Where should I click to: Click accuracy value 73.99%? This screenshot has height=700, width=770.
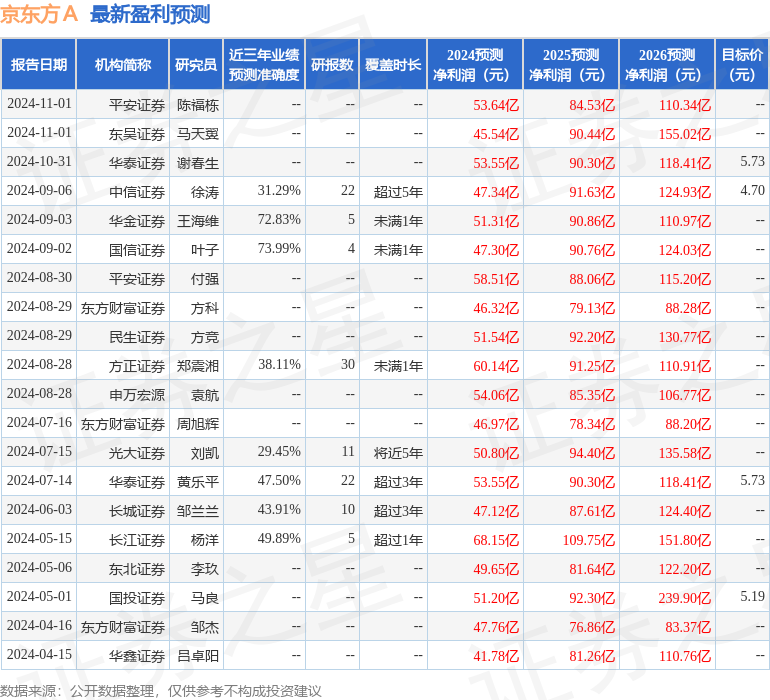pos(279,249)
